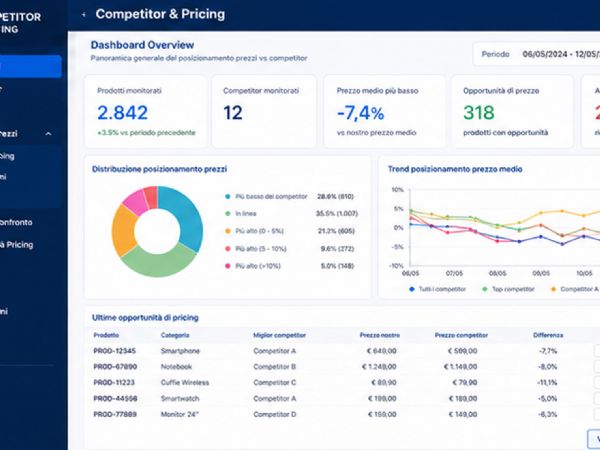Click the -11,1% difference value
Image resolution: width=600 pixels, height=450 pixels.
547,383
